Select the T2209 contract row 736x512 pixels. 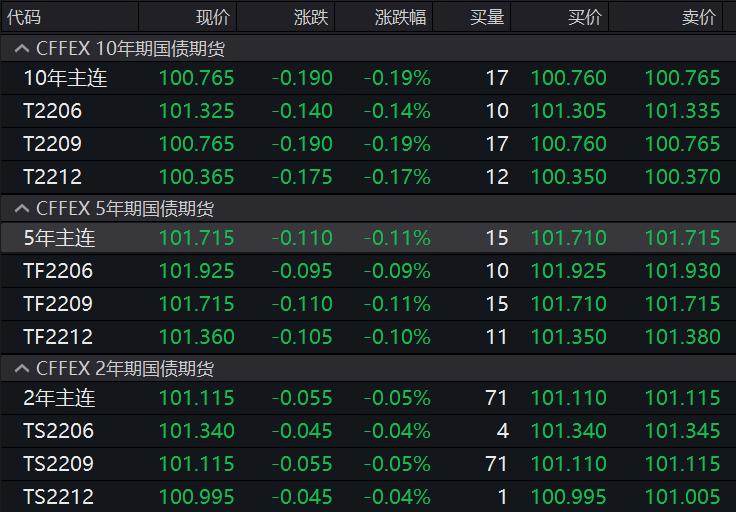[x=368, y=144]
